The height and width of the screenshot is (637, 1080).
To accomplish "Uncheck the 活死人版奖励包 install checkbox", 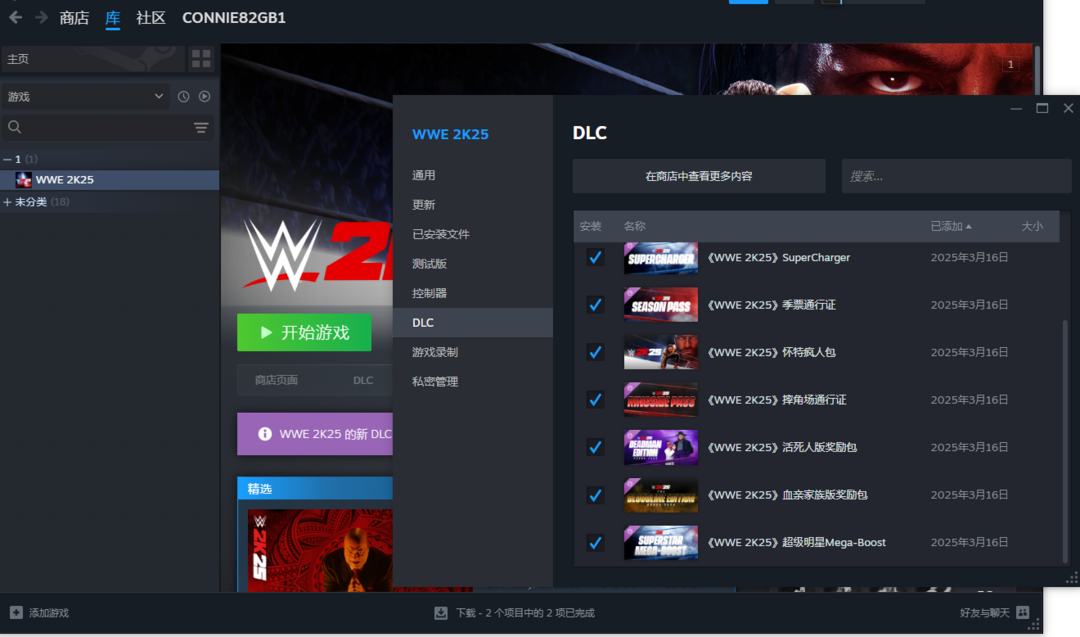I will point(595,448).
